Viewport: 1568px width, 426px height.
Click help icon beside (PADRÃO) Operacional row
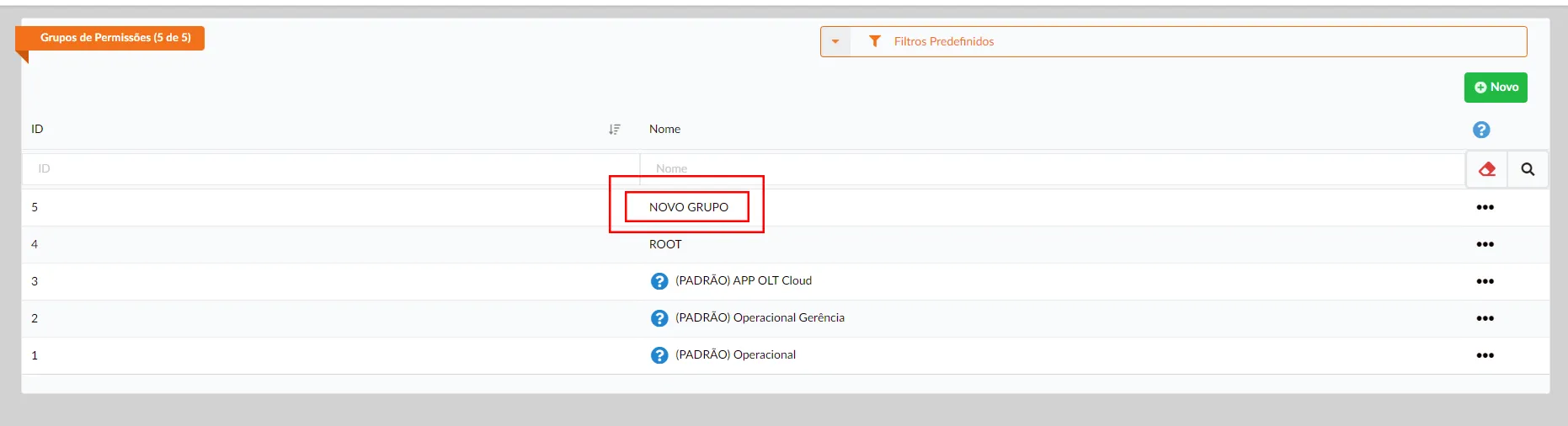coord(659,355)
